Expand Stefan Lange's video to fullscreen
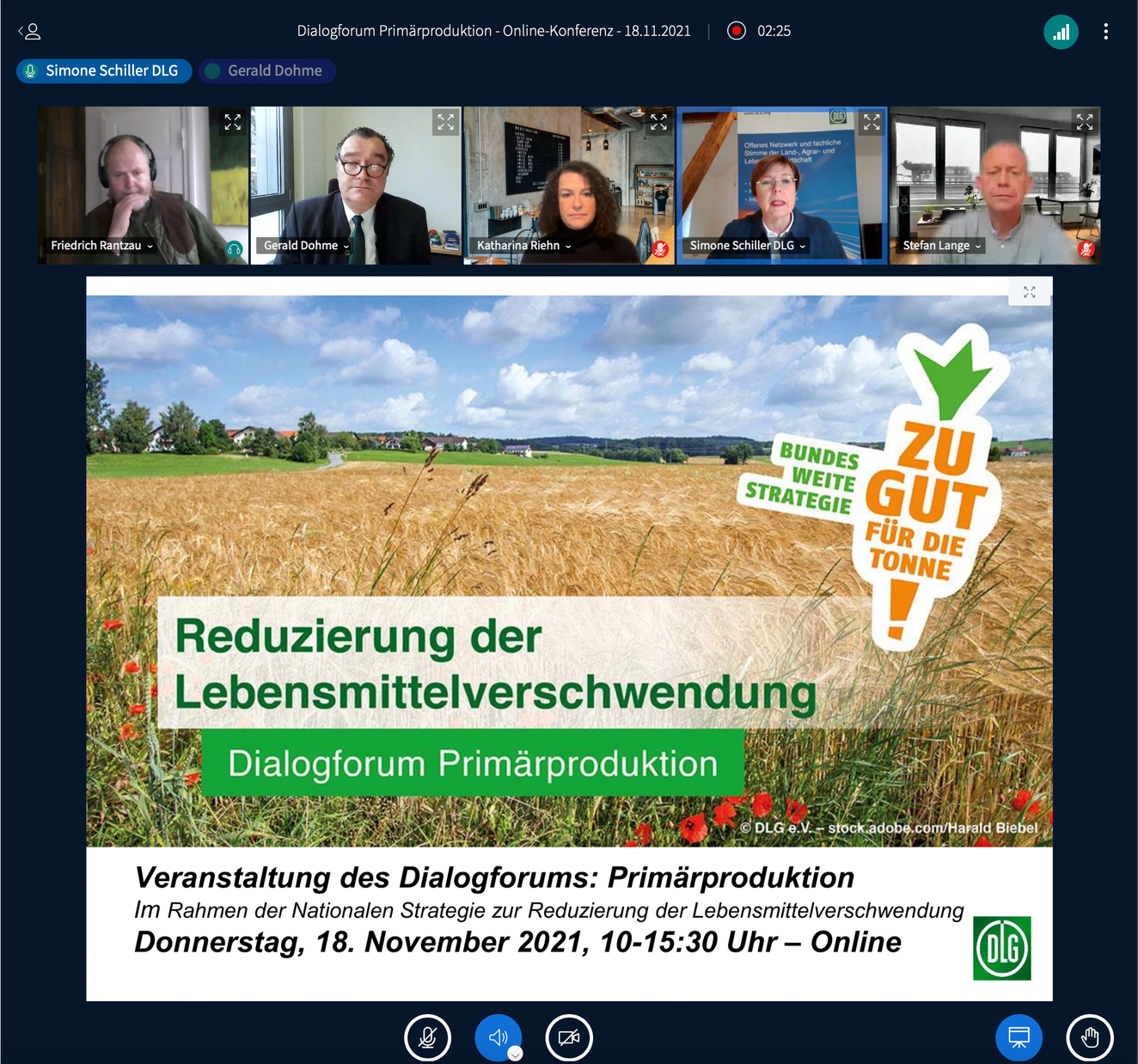Image resolution: width=1138 pixels, height=1064 pixels. pos(1085,122)
